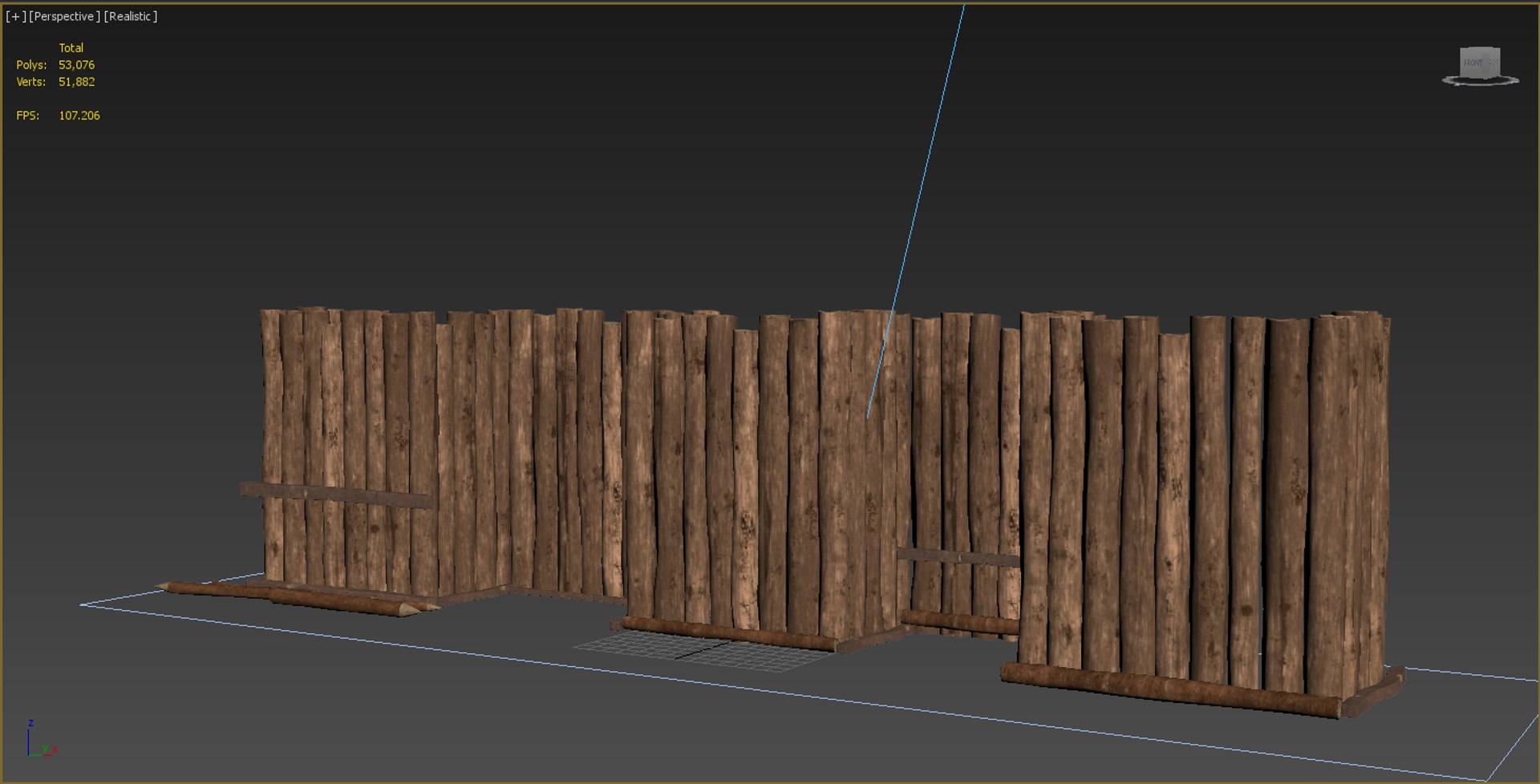1540x784 pixels.
Task: Click the FPS value 107.206
Action: [79, 115]
